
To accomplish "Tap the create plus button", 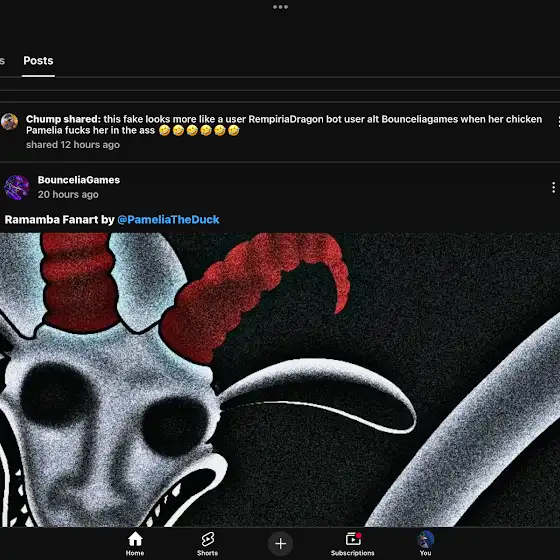I will pyautogui.click(x=280, y=543).
